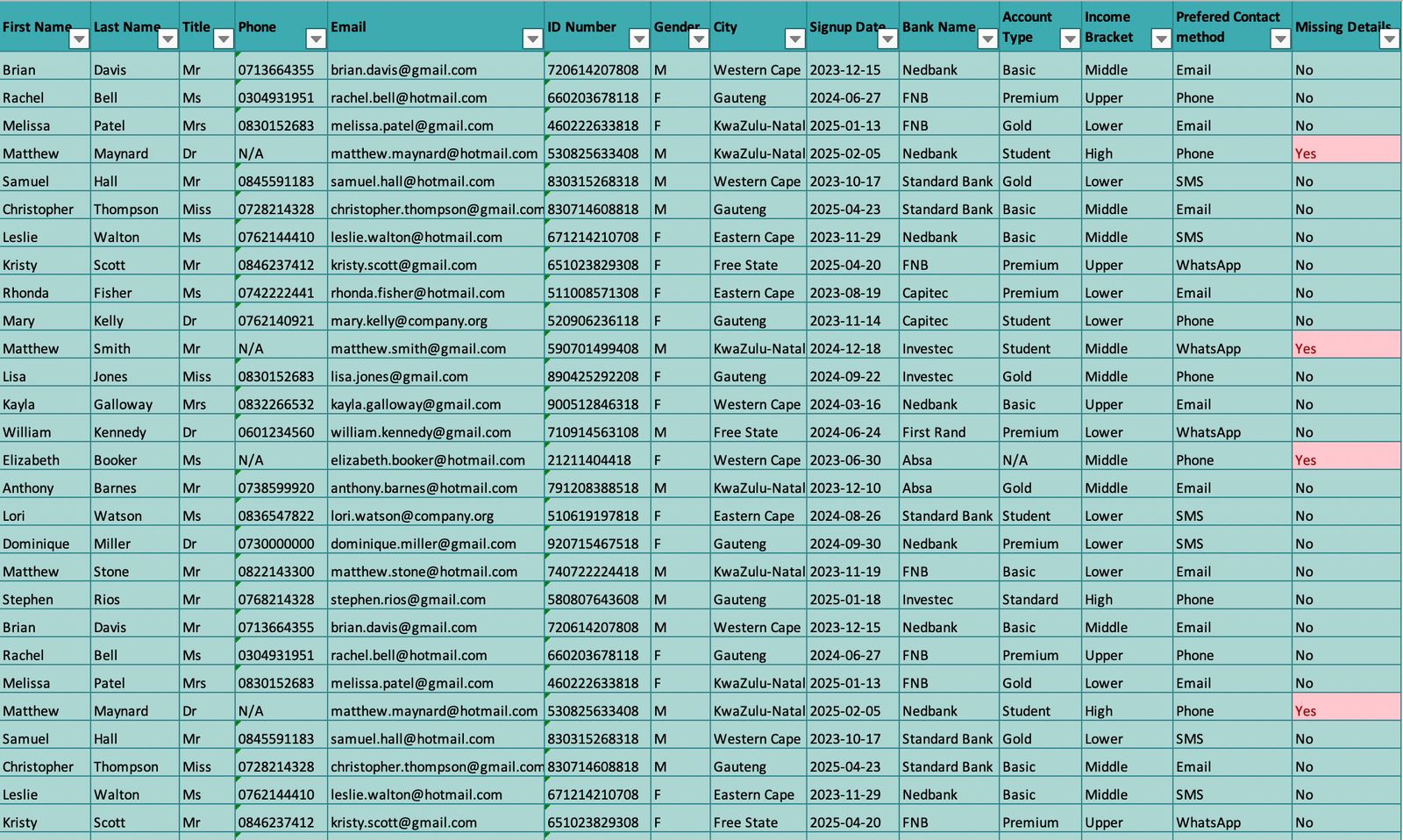Select first name cell 'Rhonda'
The height and width of the screenshot is (840, 1403).
pyautogui.click(x=45, y=293)
